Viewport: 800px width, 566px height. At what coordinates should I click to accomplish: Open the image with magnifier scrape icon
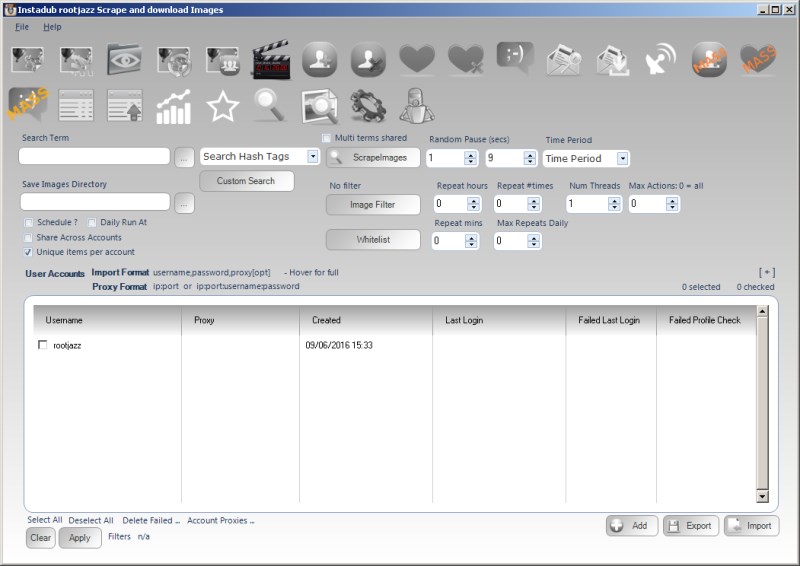pyautogui.click(x=319, y=106)
